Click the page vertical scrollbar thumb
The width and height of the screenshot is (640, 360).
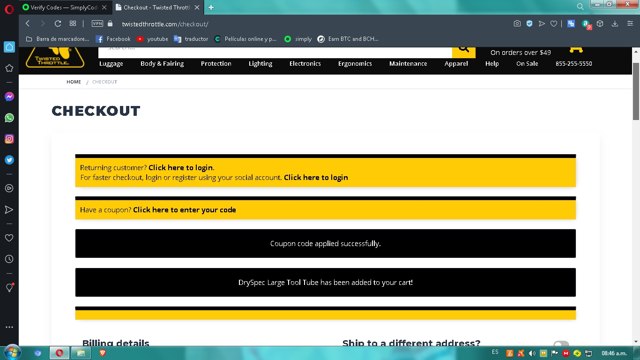coord(636,91)
